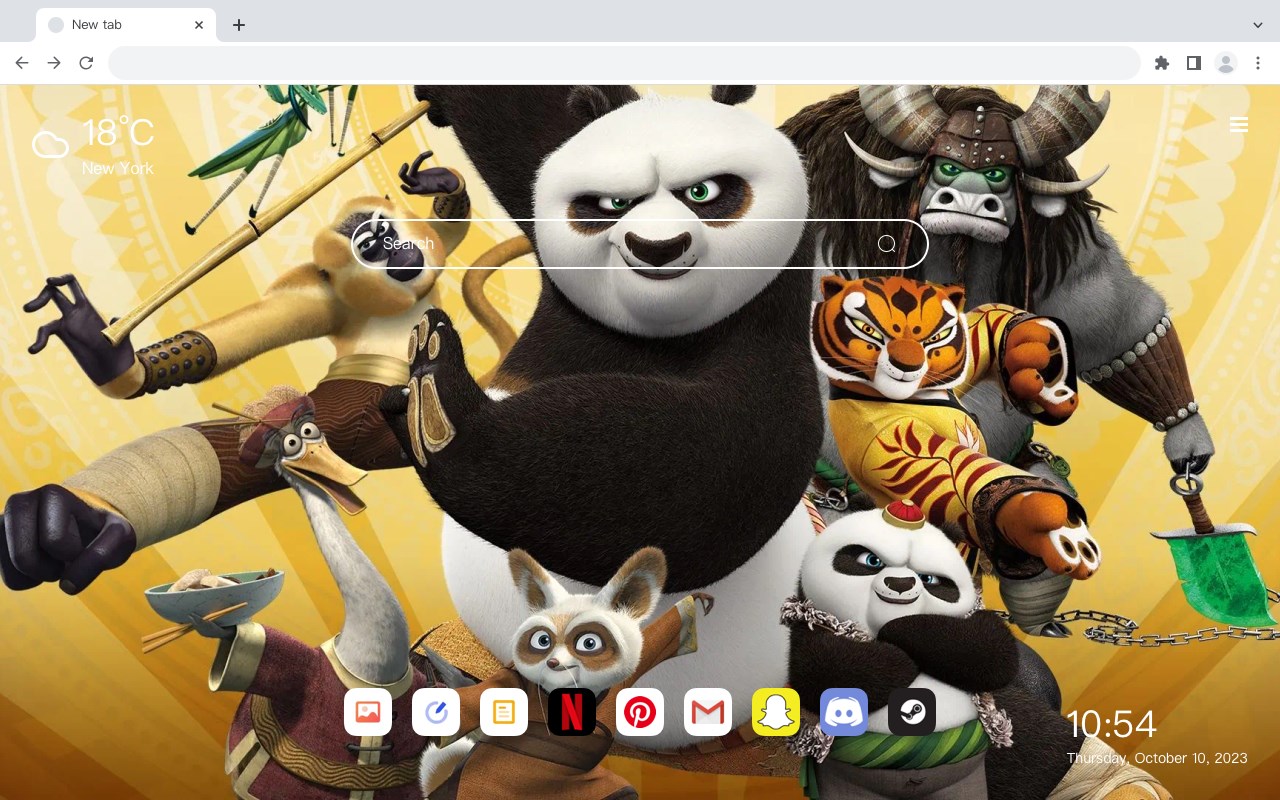This screenshot has width=1280, height=800.
Task: Open the Chrome three-dot menu
Action: [x=1258, y=63]
